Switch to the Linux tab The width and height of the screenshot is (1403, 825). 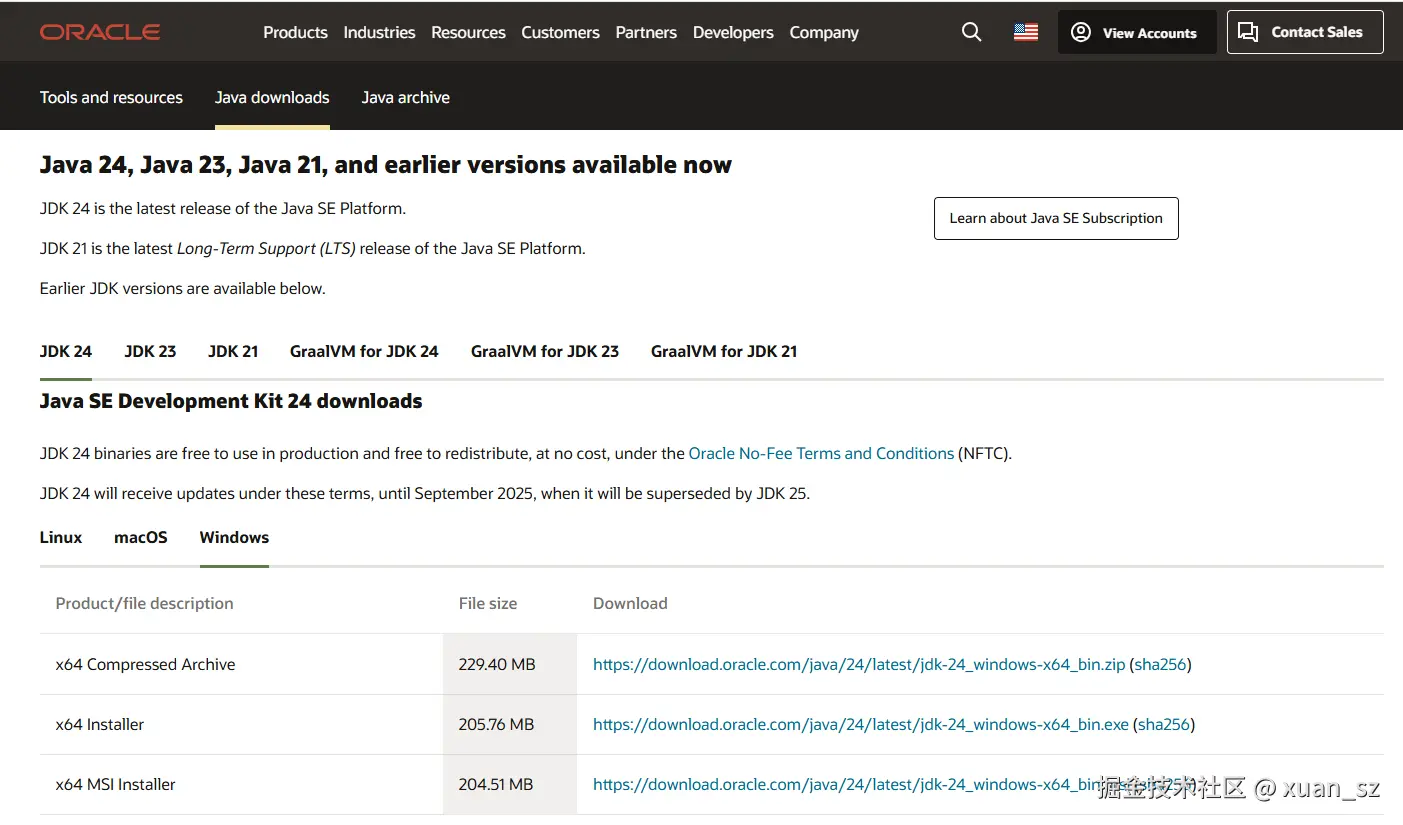click(x=61, y=537)
